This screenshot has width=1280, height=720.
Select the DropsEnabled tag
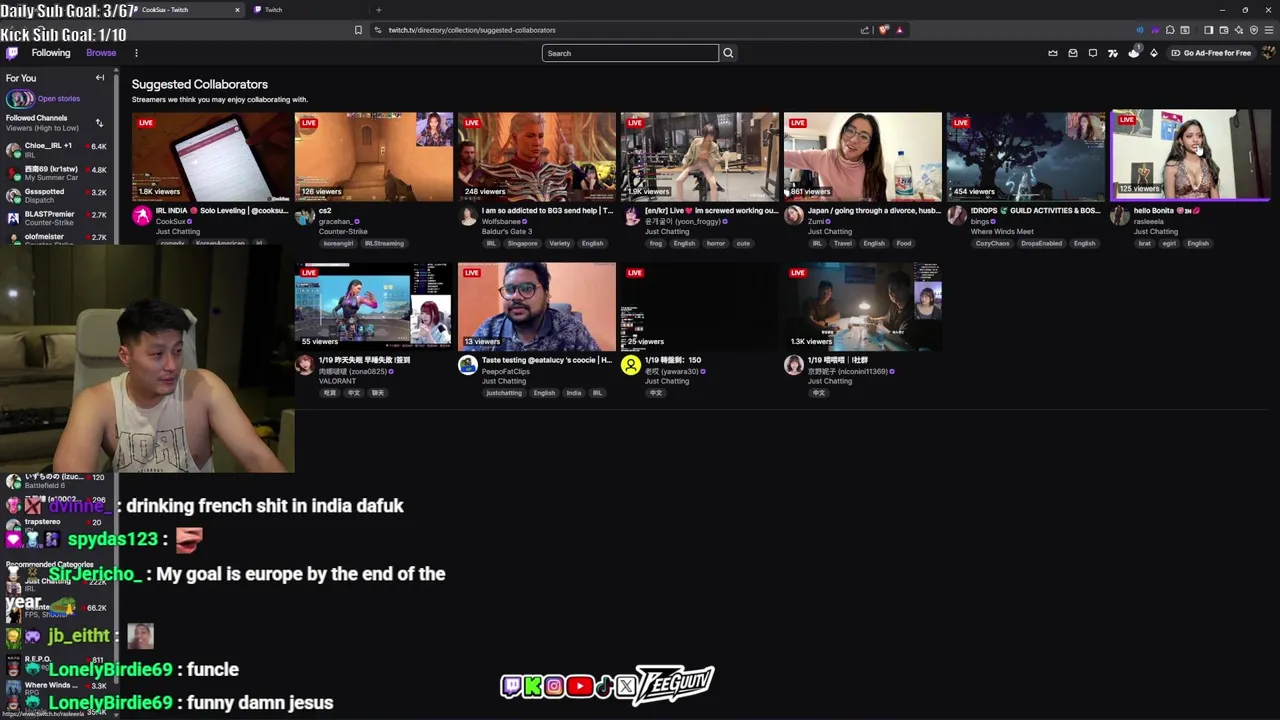pyautogui.click(x=1042, y=243)
